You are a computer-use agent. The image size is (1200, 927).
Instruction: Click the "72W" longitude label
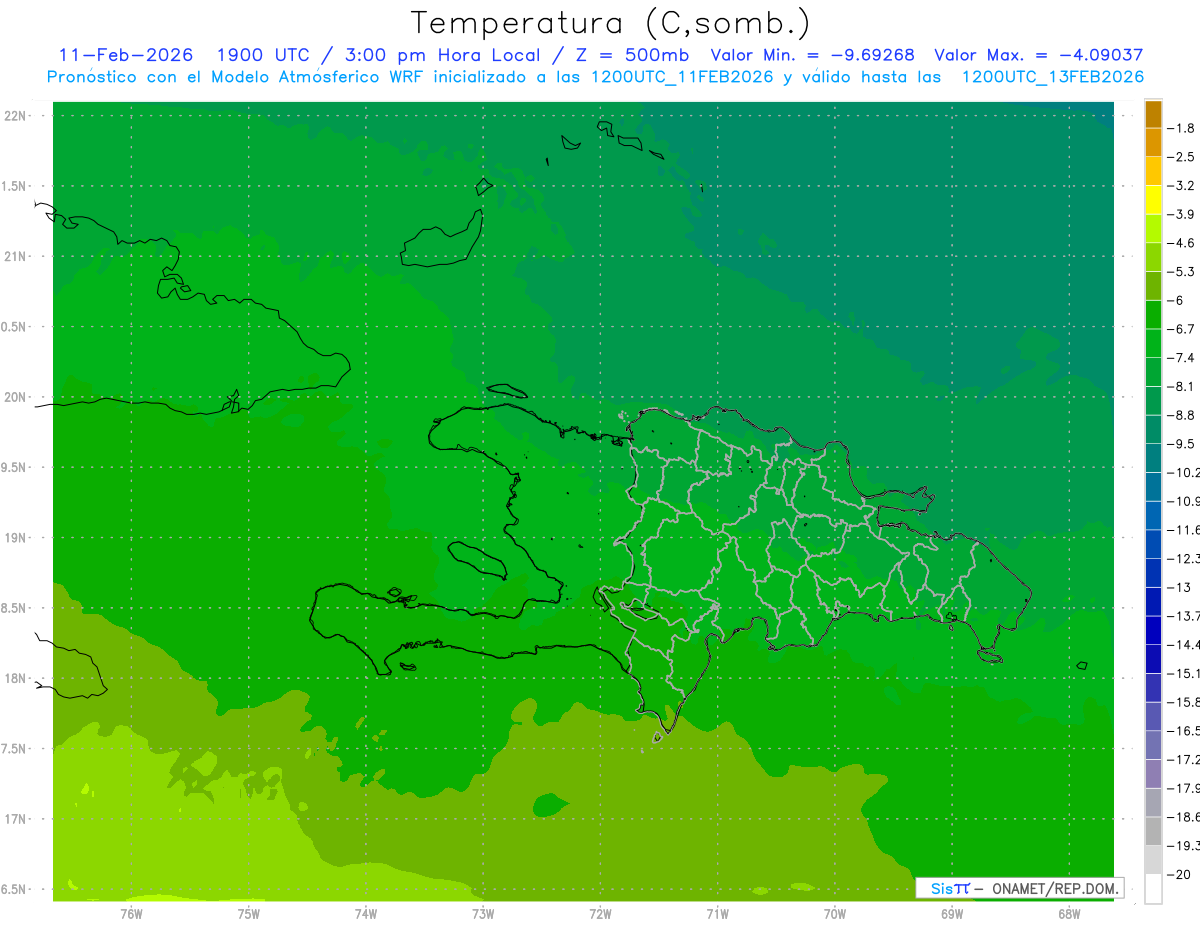click(x=600, y=913)
